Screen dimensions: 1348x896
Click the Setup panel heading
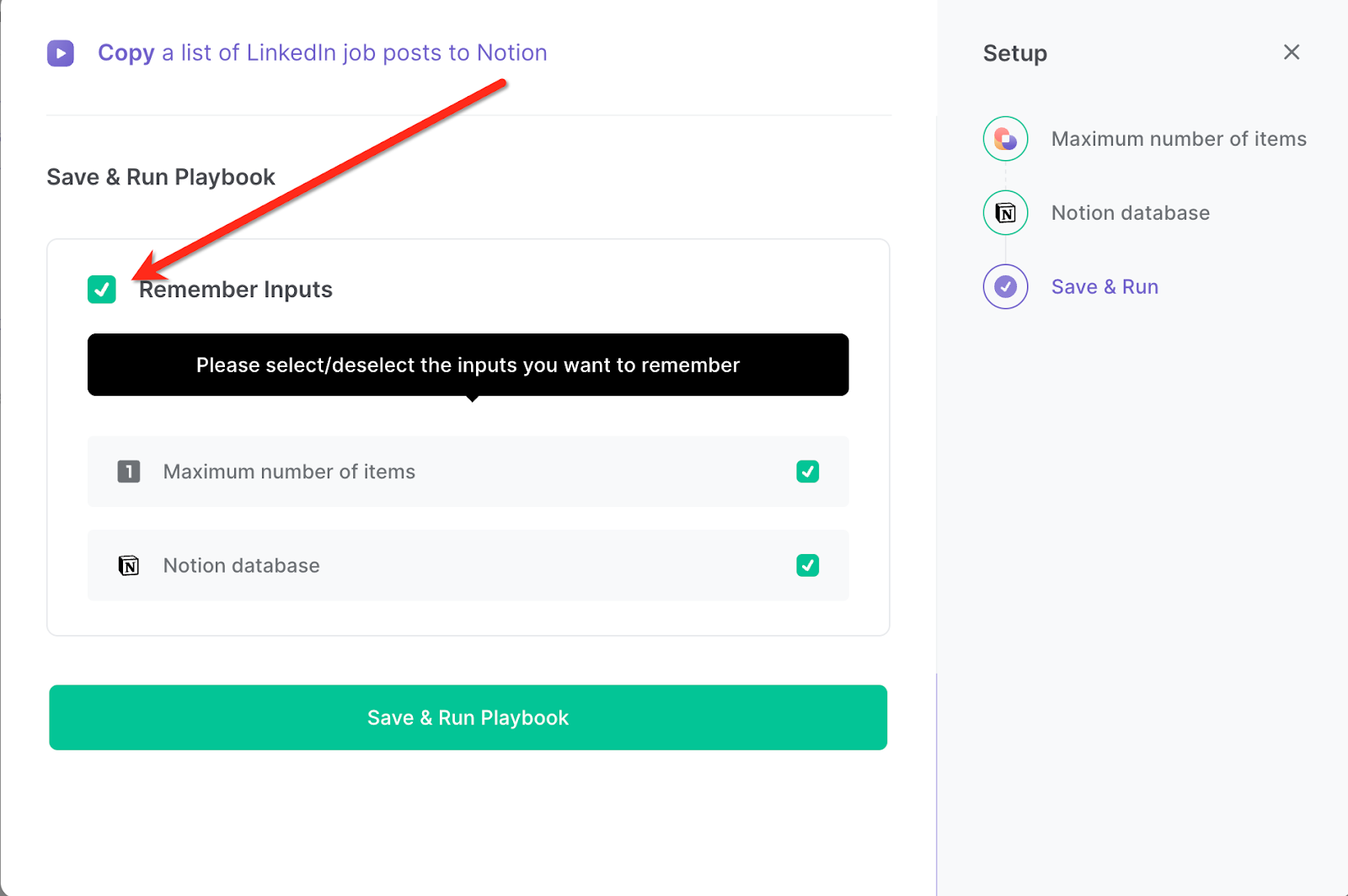tap(1015, 53)
